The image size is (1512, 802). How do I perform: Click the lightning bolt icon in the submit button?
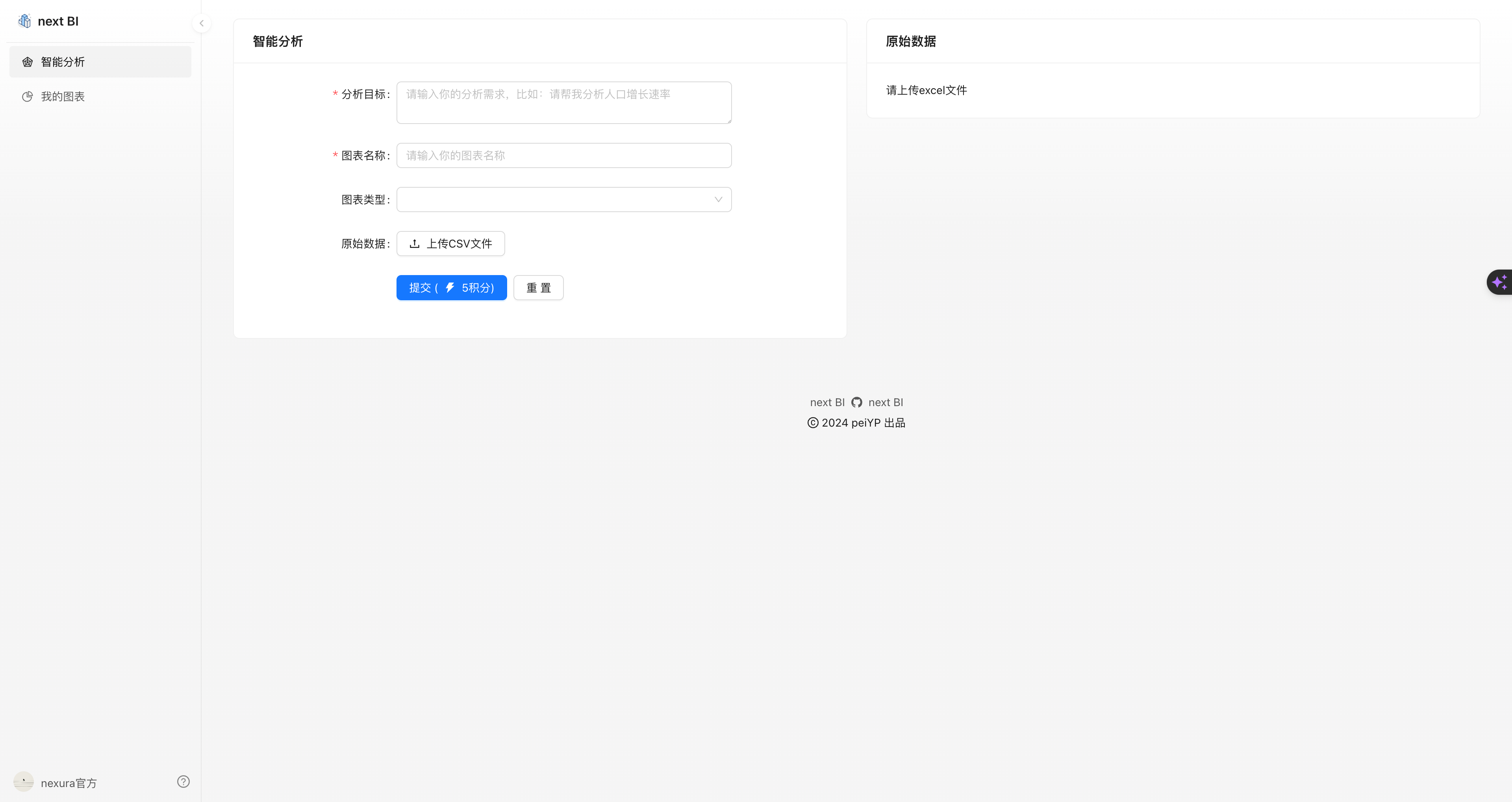450,288
